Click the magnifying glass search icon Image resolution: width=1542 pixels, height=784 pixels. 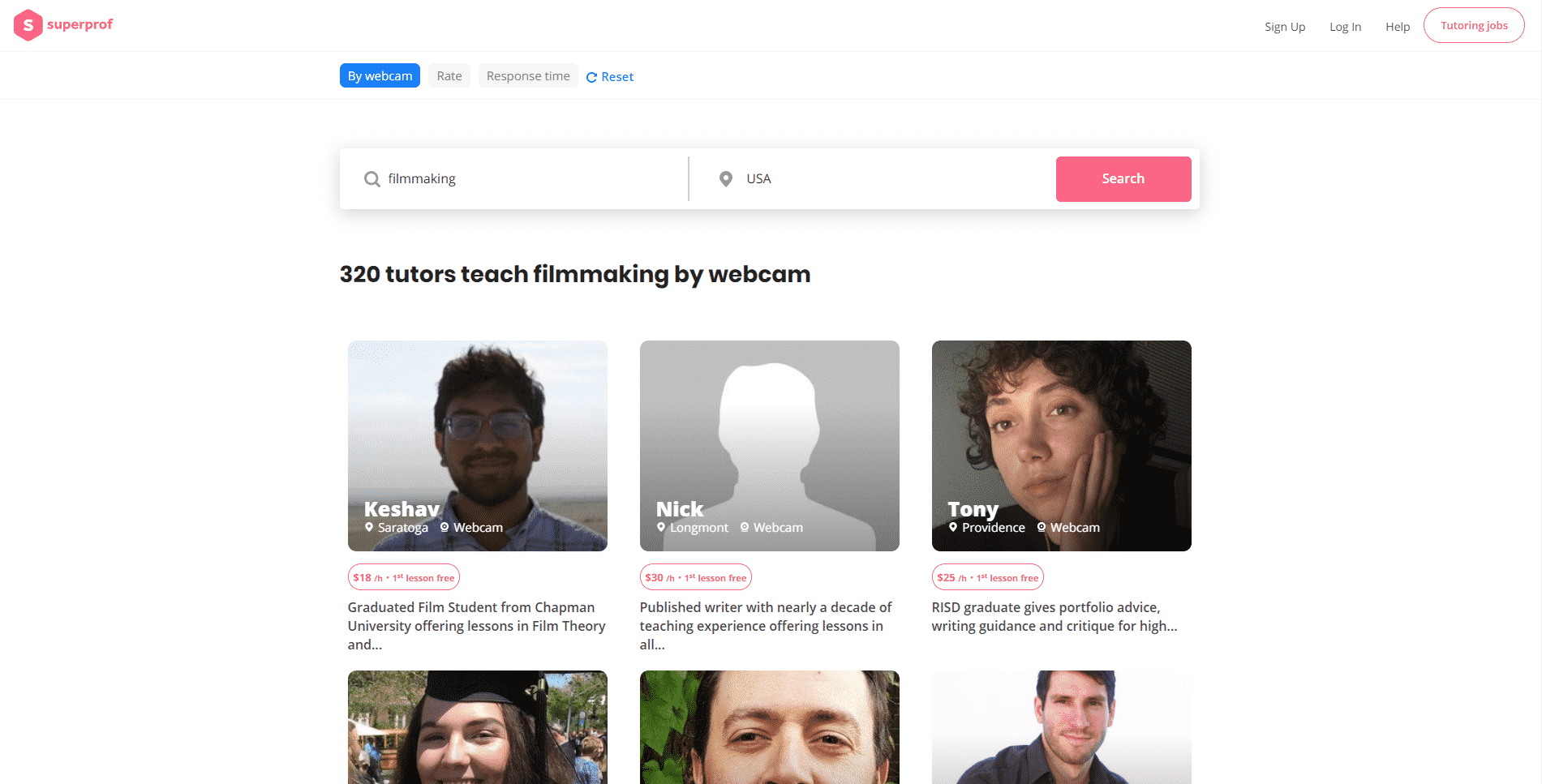[372, 179]
